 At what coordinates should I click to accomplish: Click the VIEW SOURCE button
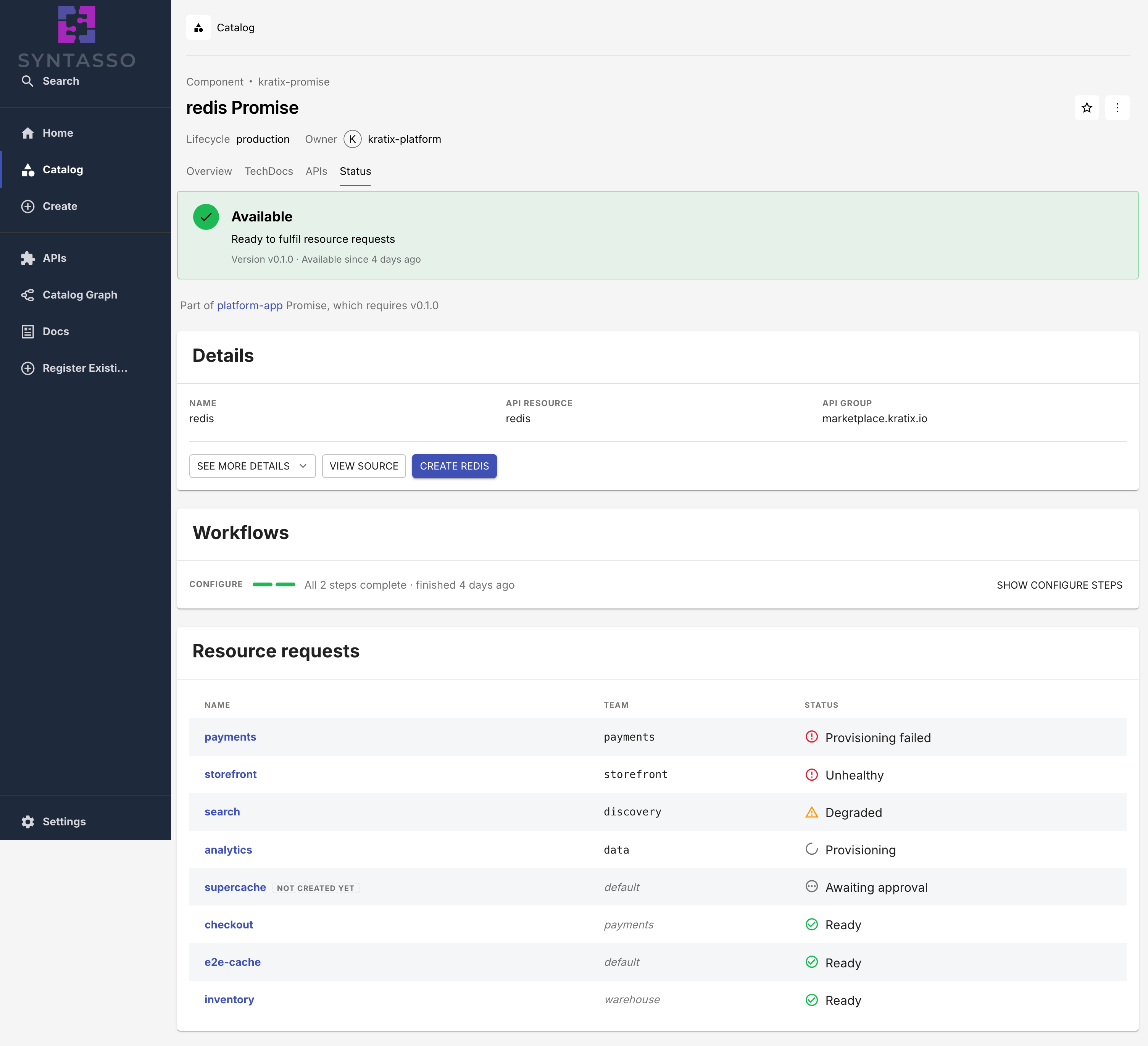364,466
